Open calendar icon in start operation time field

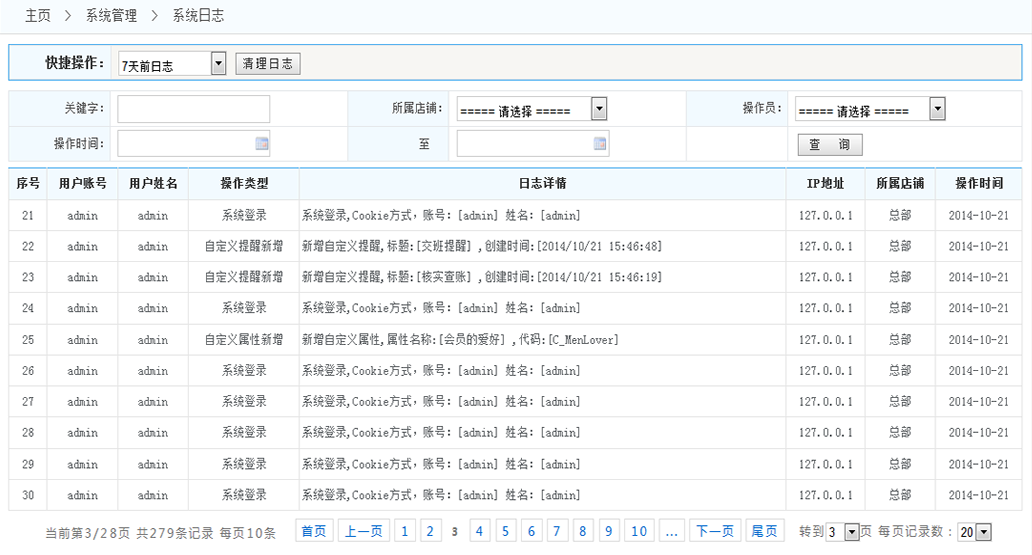pyautogui.click(x=262, y=144)
